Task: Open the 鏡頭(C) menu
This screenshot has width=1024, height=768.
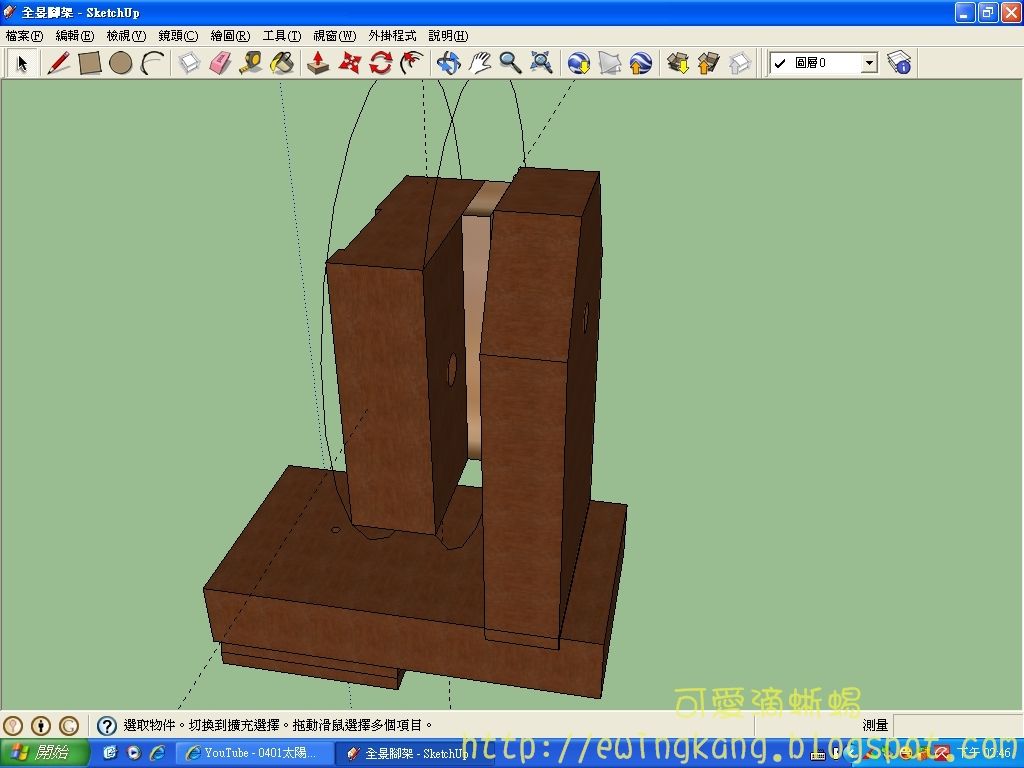Action: coord(178,36)
